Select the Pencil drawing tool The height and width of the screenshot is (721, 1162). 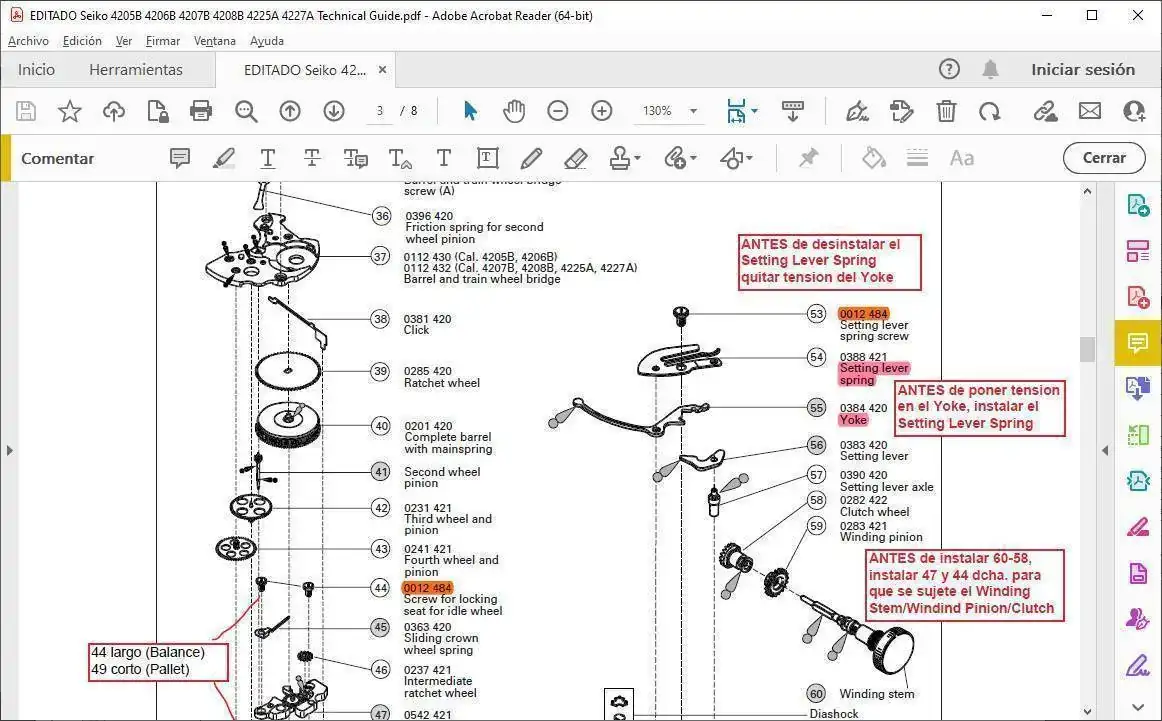[x=531, y=158]
